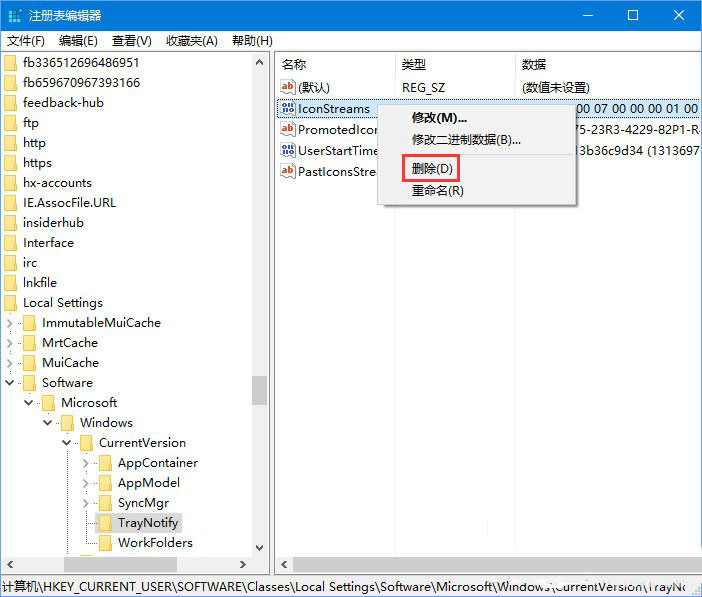Open the 查看(V) menu

coord(132,41)
